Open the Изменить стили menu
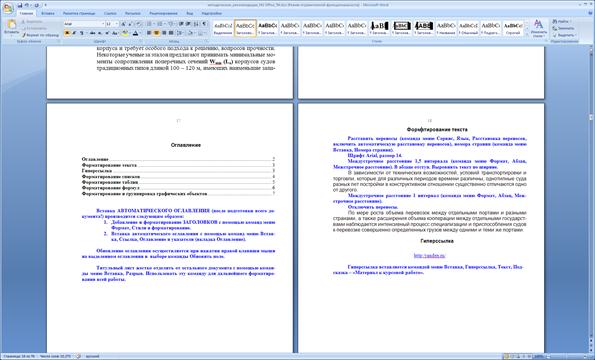The width and height of the screenshot is (595, 360). (x=538, y=28)
